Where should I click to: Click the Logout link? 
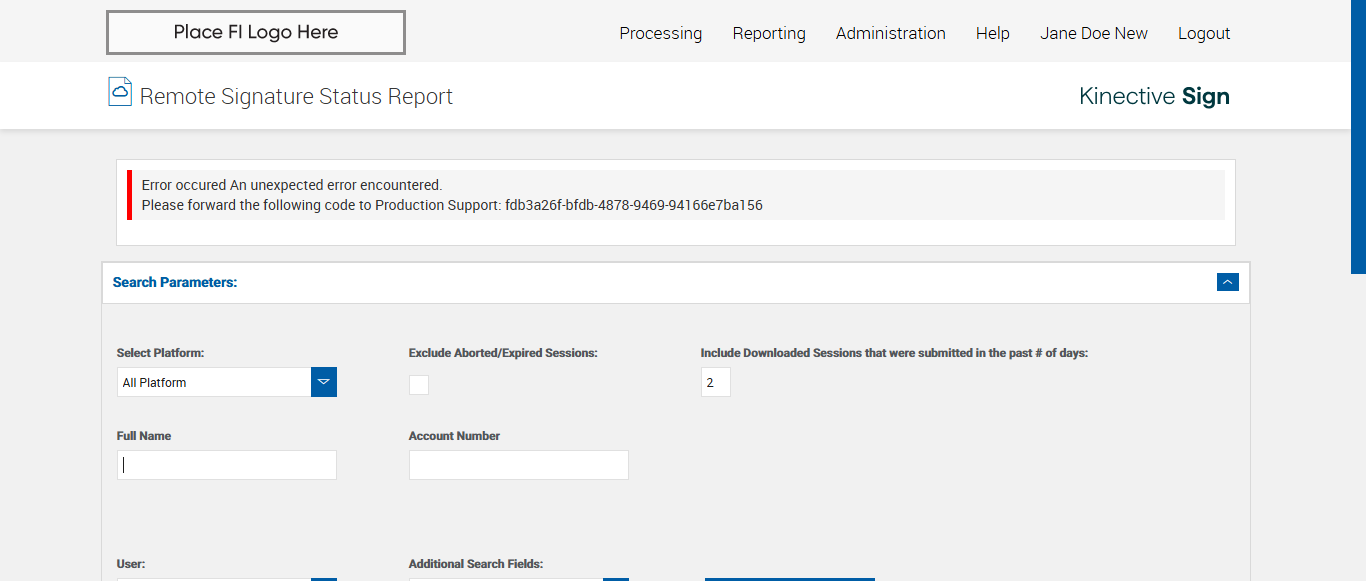pos(1204,33)
